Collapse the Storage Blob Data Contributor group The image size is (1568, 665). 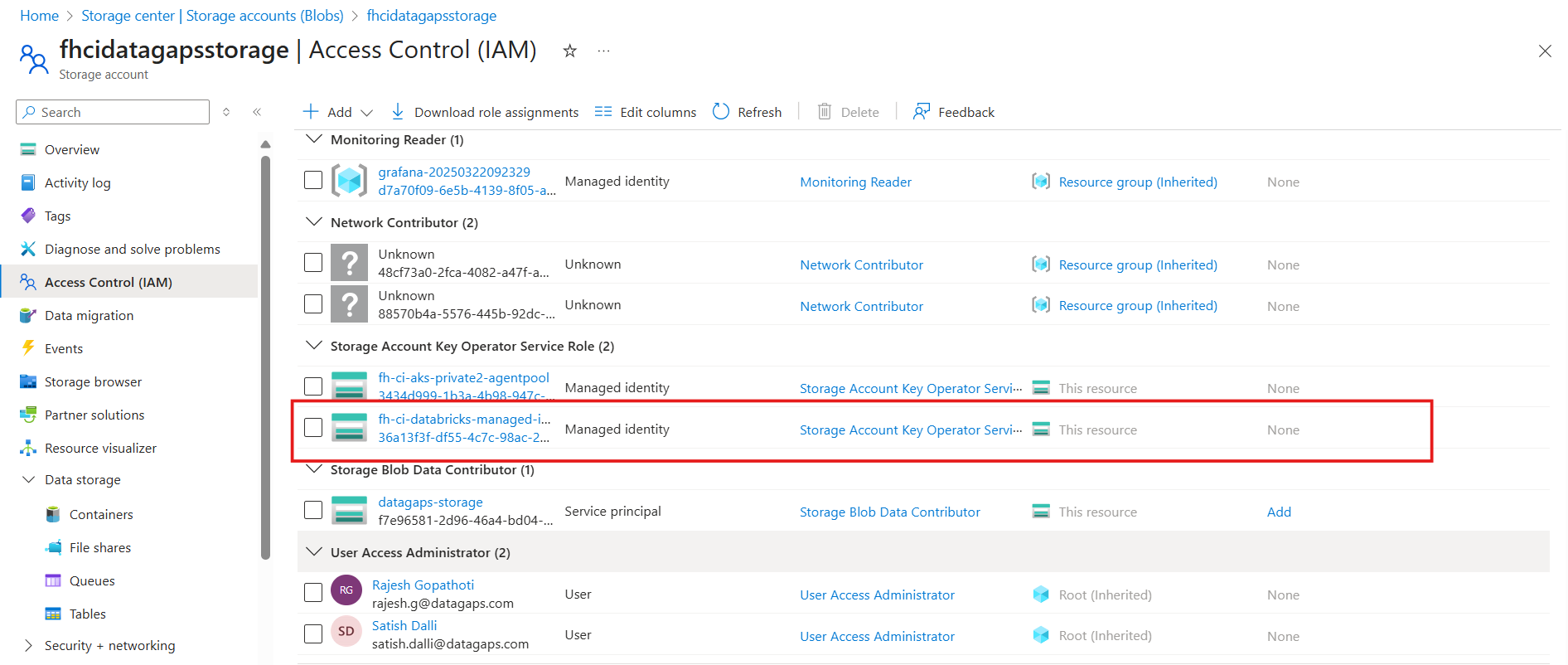pos(314,469)
